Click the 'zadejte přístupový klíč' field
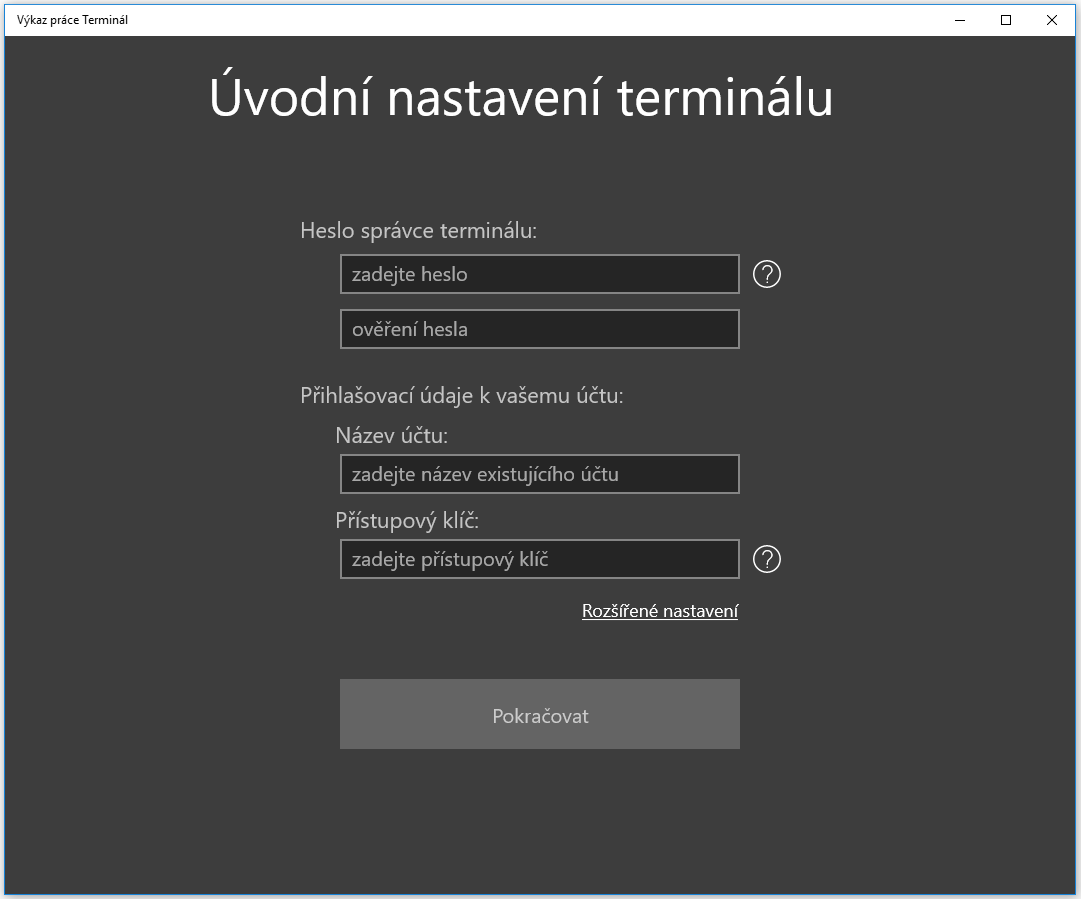The image size is (1081, 899). tap(540, 559)
